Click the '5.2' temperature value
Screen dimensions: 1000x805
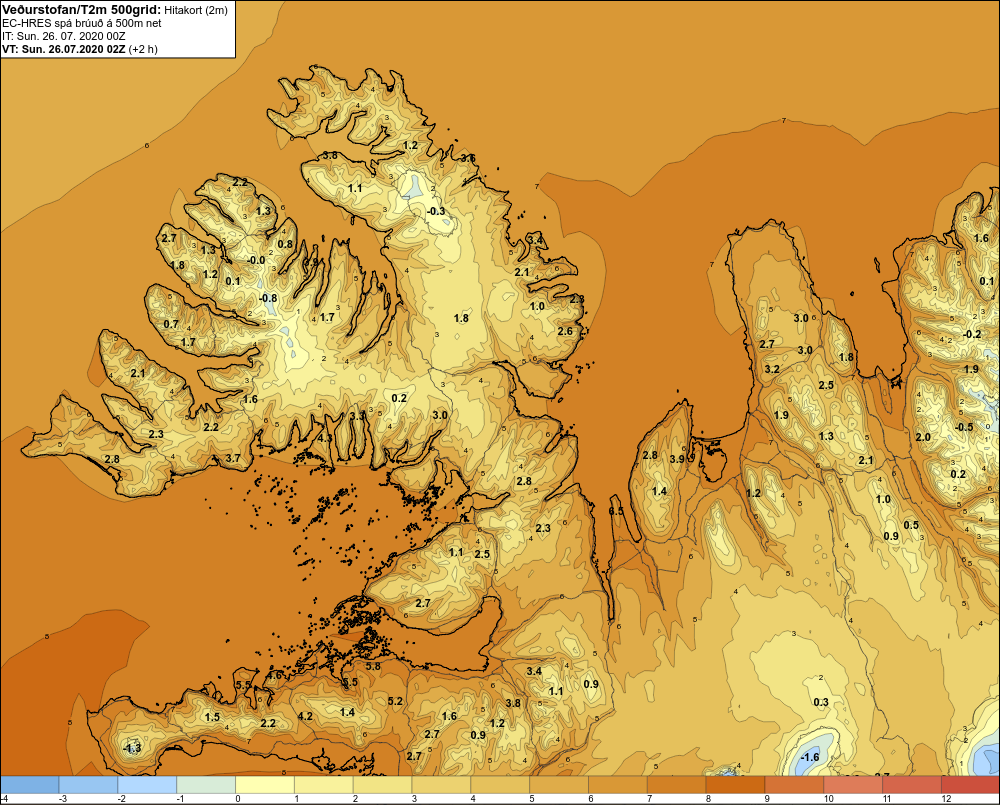pos(395,701)
